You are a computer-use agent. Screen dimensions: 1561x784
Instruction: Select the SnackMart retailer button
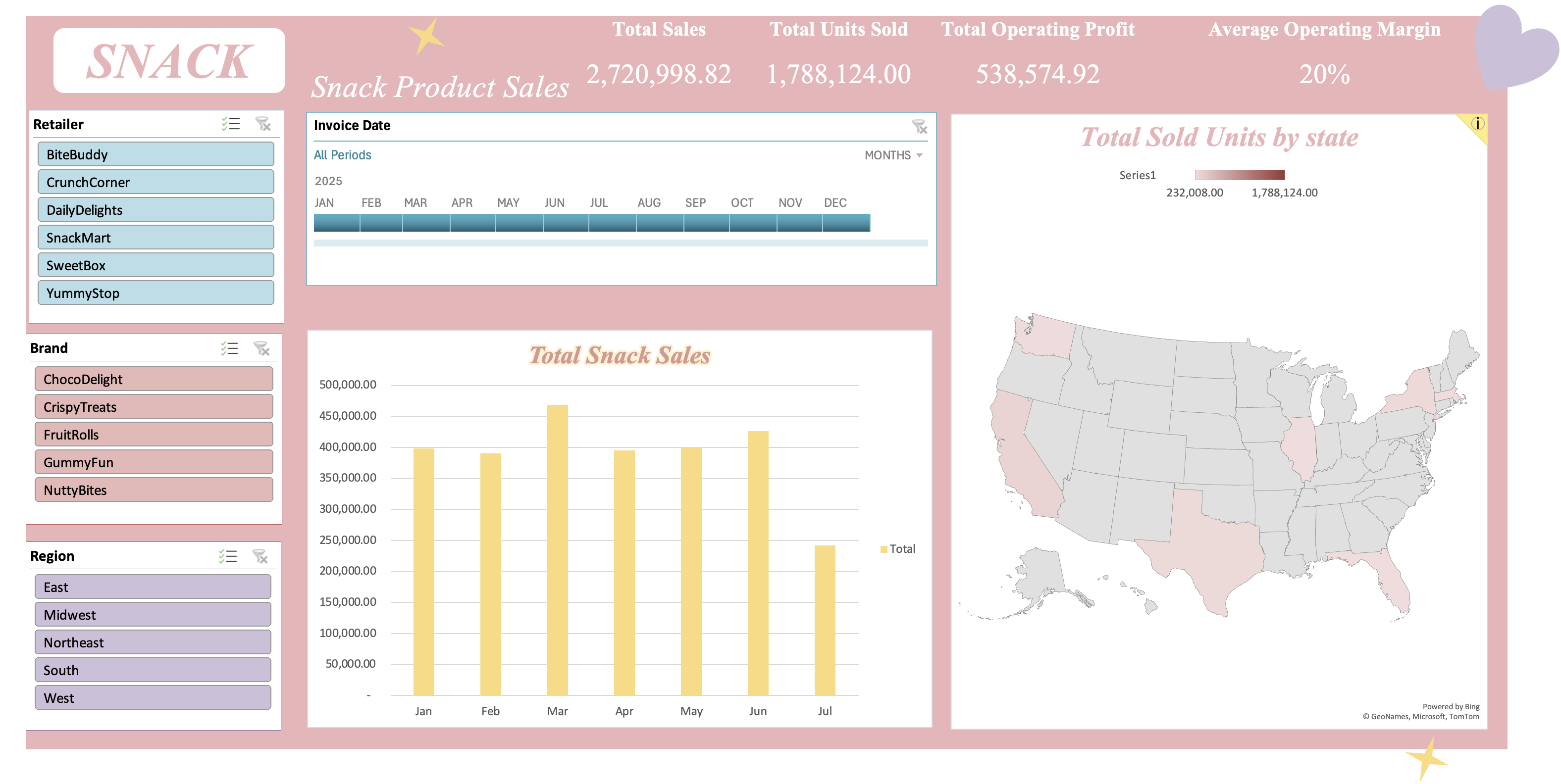(156, 237)
